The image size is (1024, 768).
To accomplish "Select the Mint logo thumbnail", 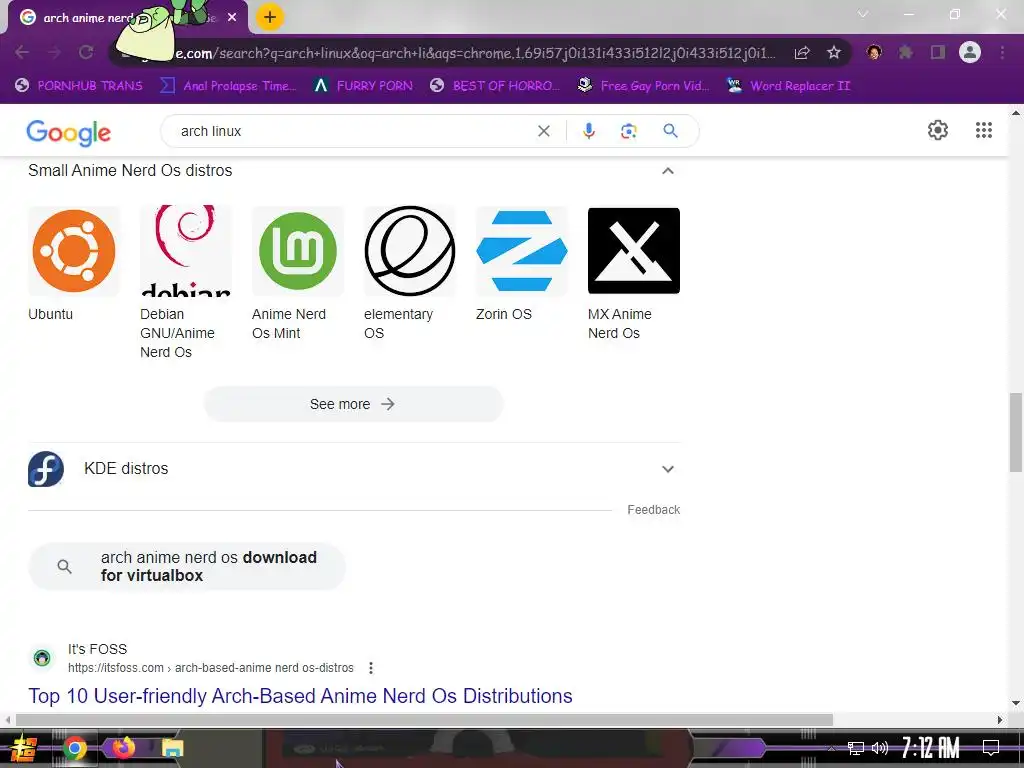I will (x=298, y=251).
